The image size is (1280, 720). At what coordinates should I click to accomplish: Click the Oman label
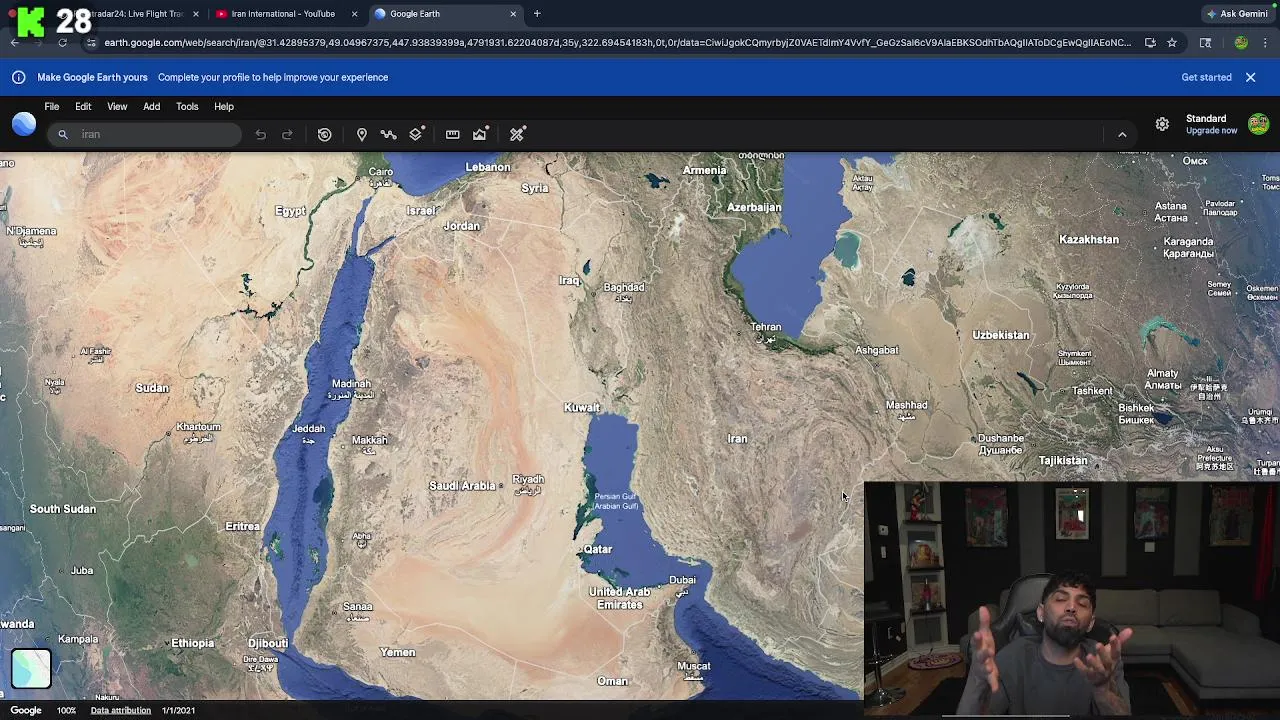tap(612, 681)
